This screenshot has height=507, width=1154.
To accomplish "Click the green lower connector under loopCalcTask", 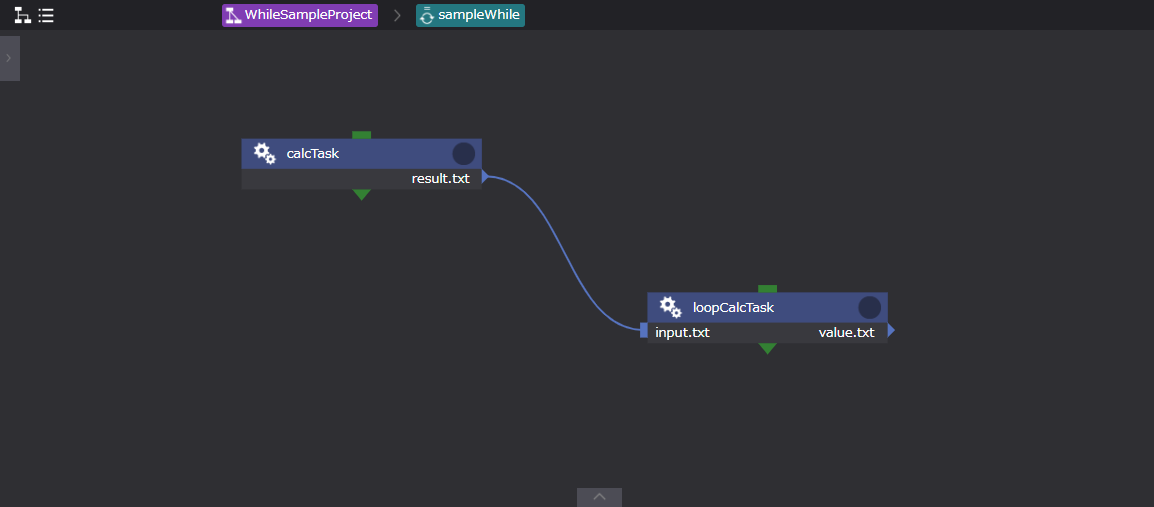I will 767,349.
